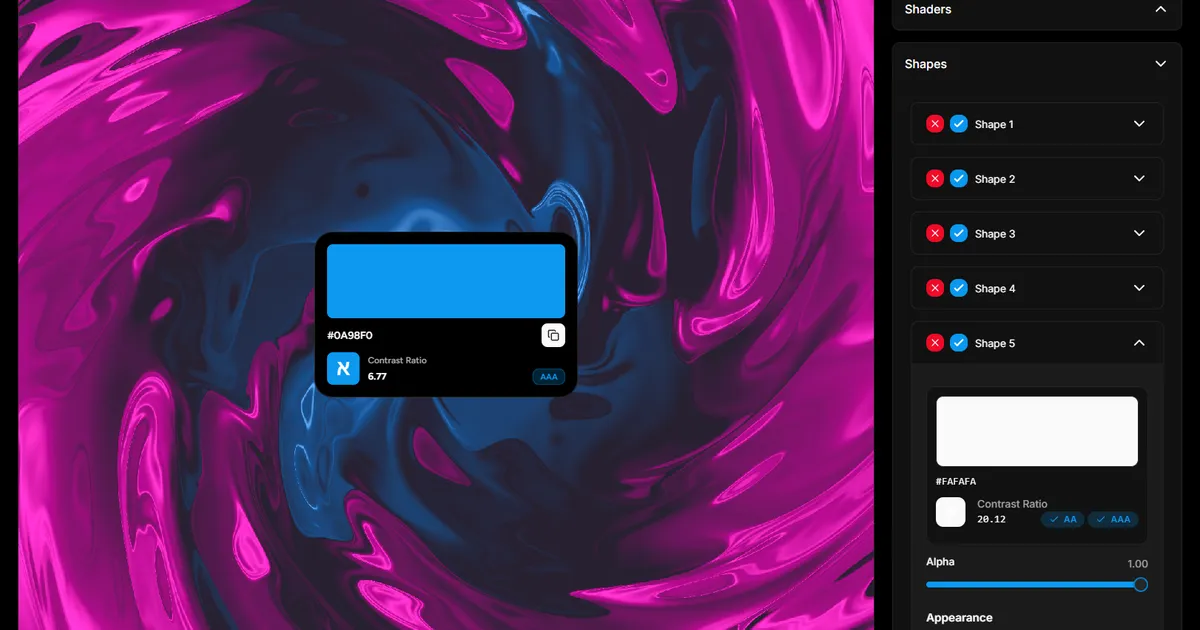Disable Shape 5 blue checkmark
This screenshot has width=1200, height=630.
tap(959, 343)
